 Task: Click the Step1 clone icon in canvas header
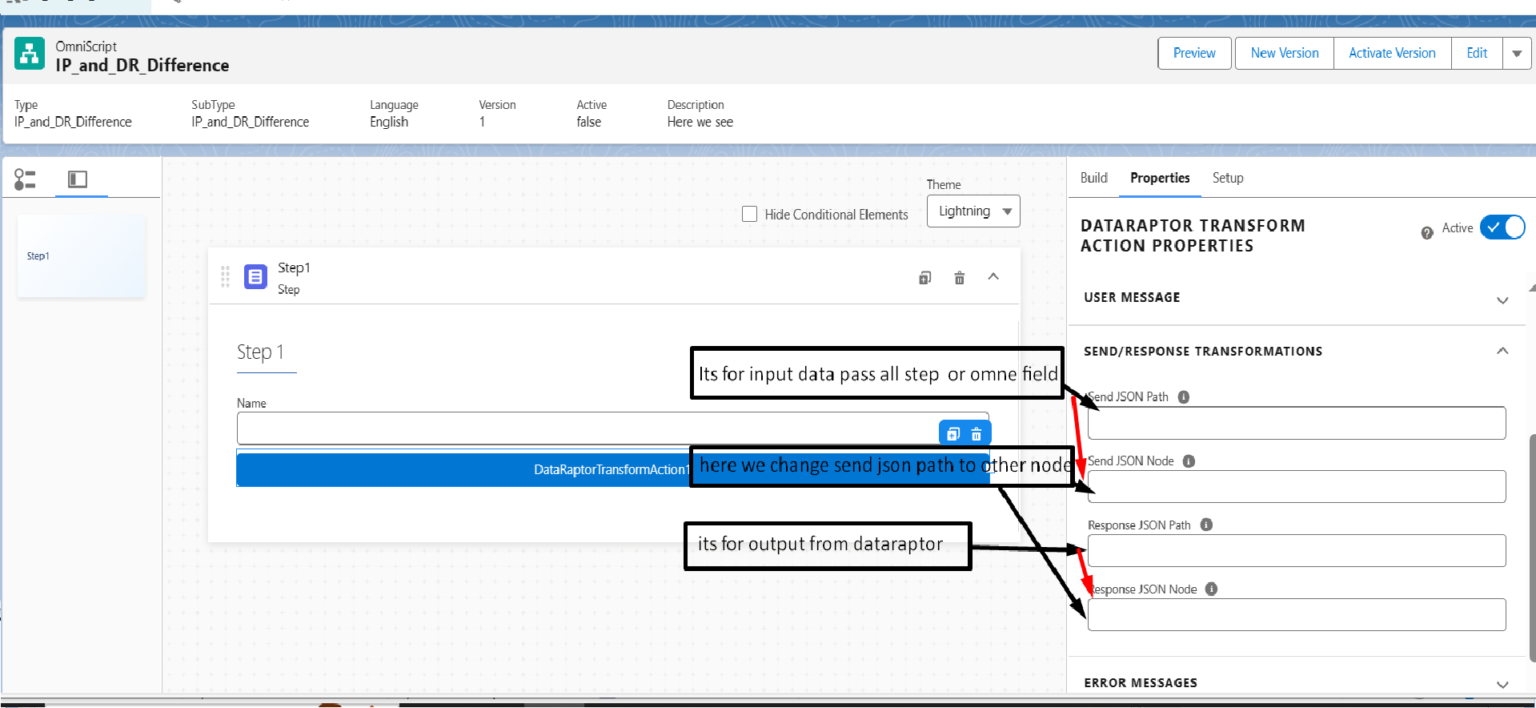pos(924,277)
